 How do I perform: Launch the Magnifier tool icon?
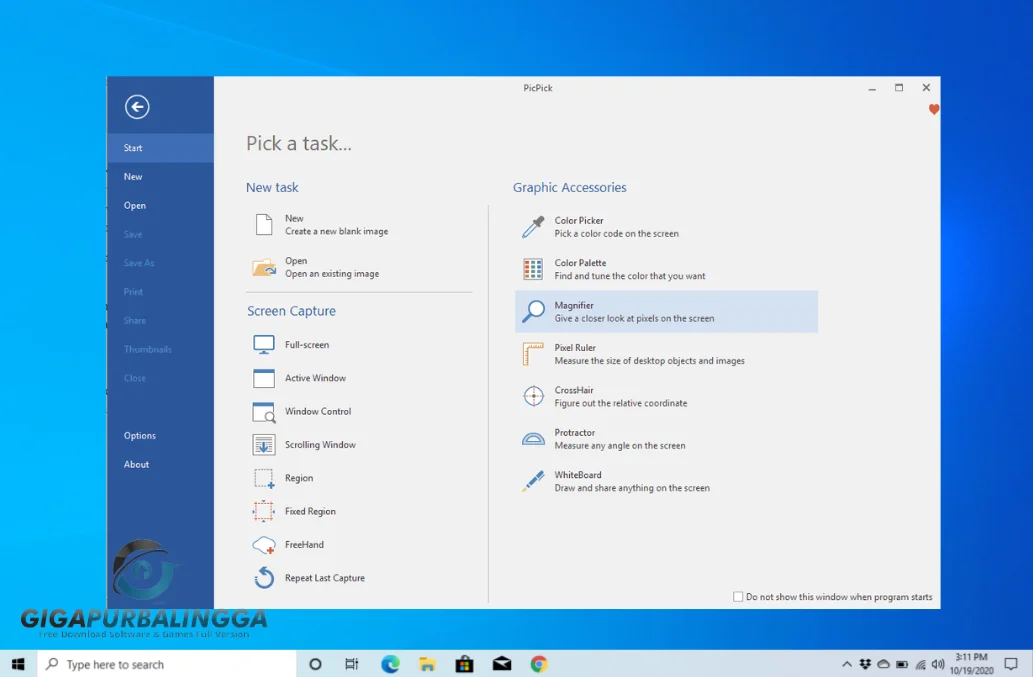point(533,312)
